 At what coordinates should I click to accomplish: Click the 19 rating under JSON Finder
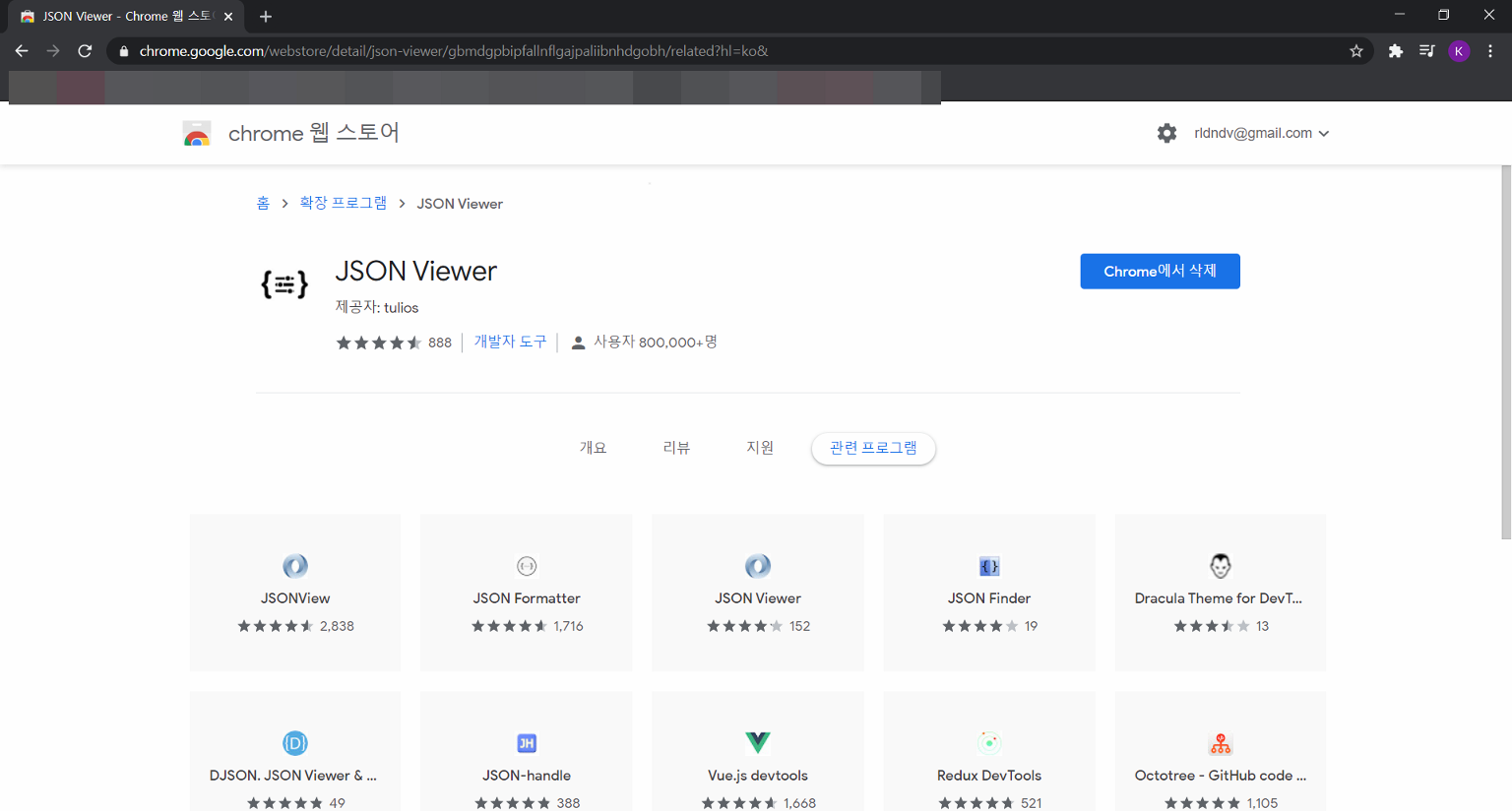(x=1031, y=626)
